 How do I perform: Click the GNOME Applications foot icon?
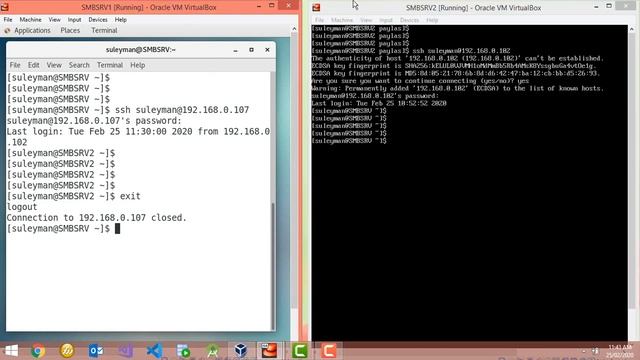7,31
